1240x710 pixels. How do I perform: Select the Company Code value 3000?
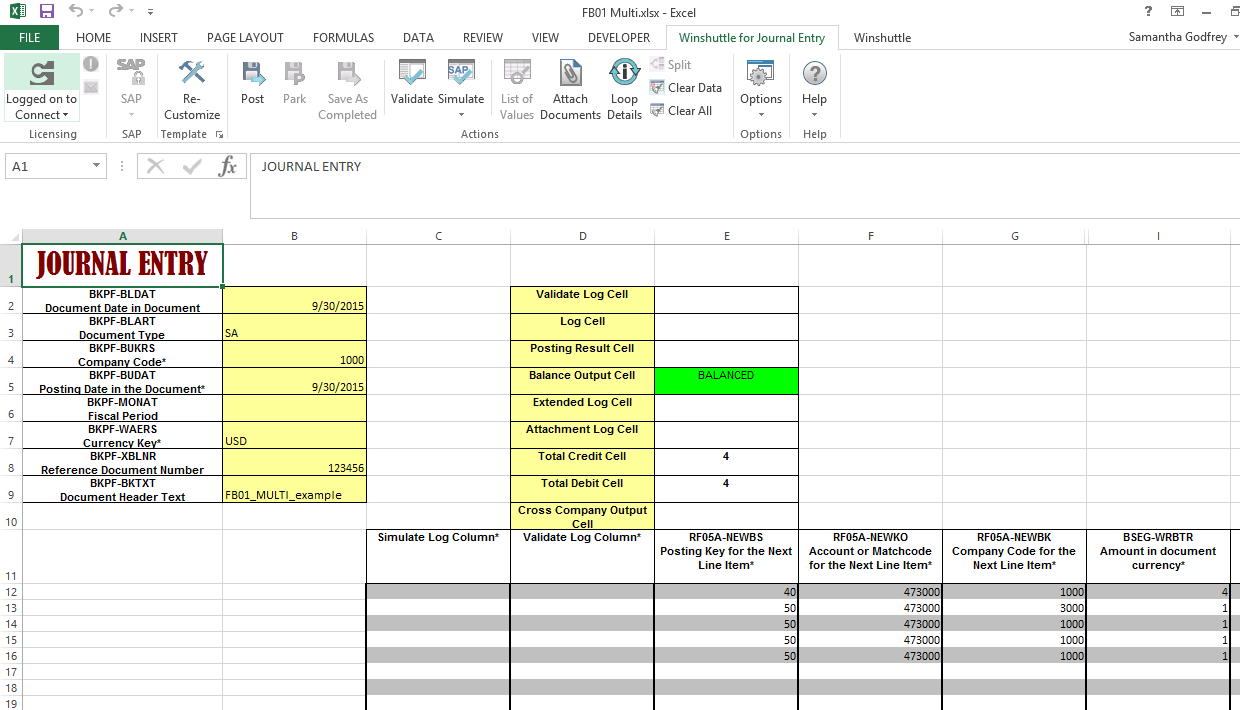point(1014,608)
